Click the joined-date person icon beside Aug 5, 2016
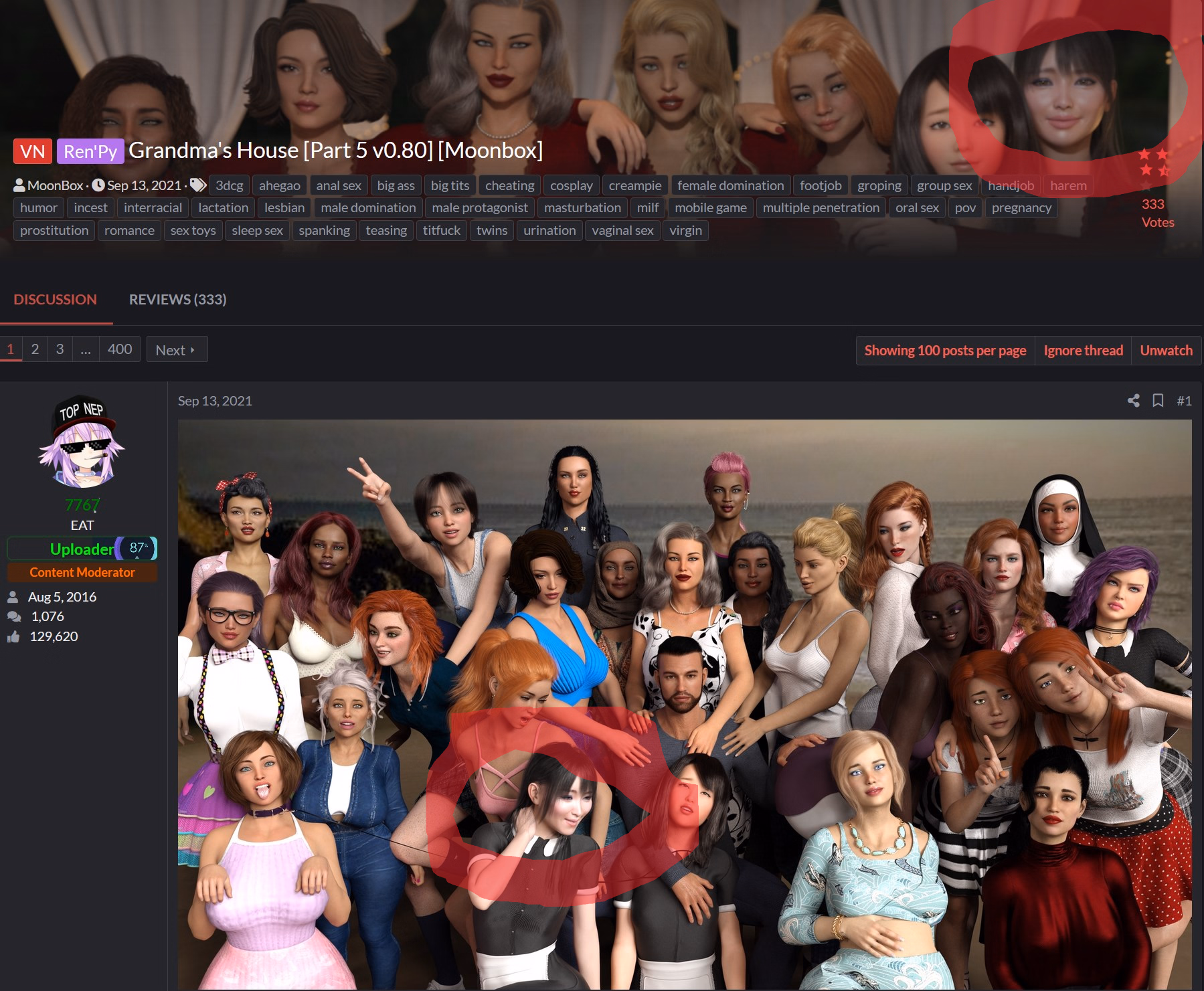The image size is (1204, 991). [x=13, y=596]
